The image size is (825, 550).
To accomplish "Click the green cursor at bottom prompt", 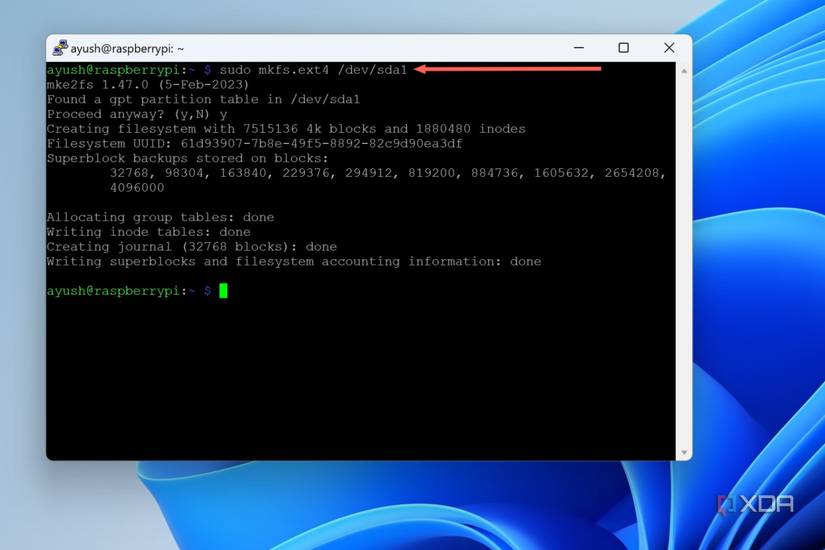I will (224, 291).
